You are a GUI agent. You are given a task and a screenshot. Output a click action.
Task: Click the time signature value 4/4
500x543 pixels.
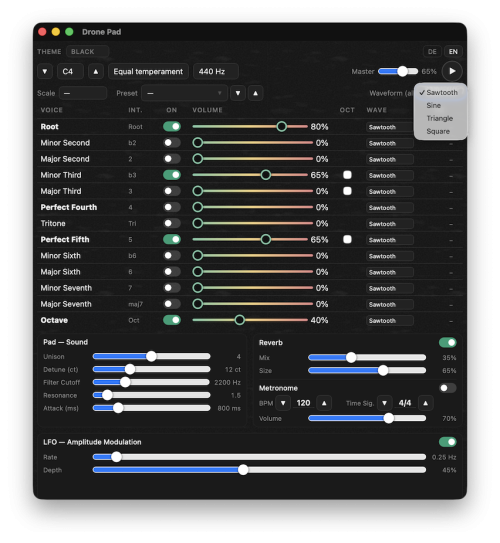point(405,403)
